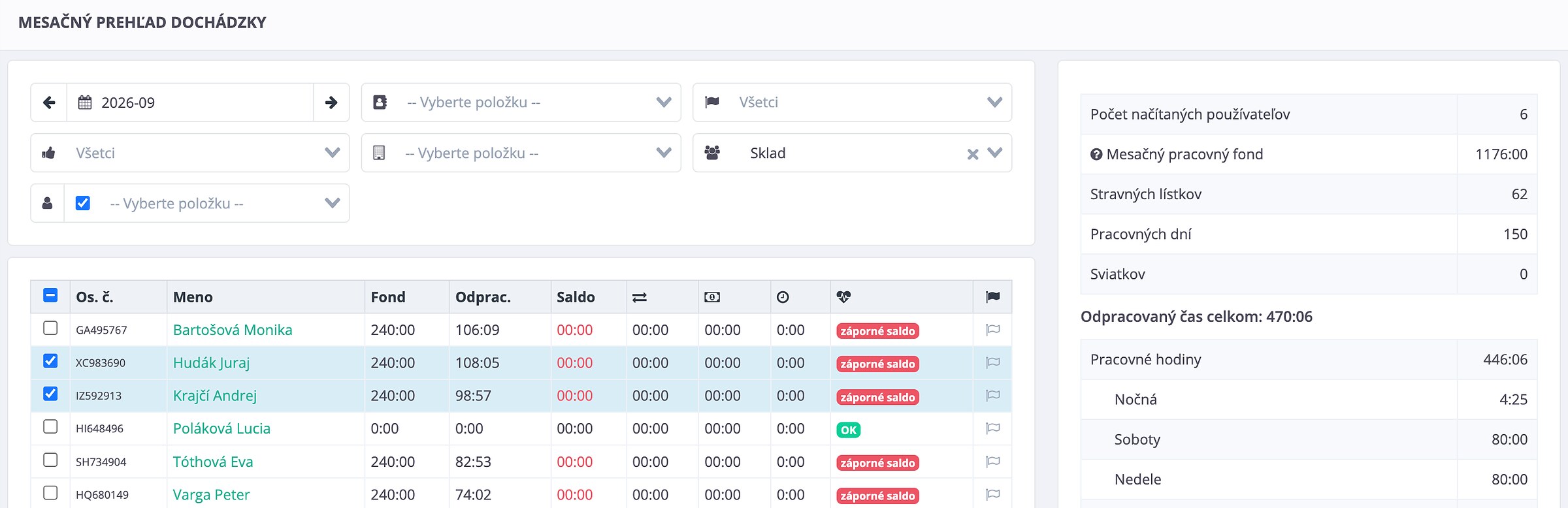
Task: Click the contact-card icon in the filter
Action: click(x=380, y=103)
